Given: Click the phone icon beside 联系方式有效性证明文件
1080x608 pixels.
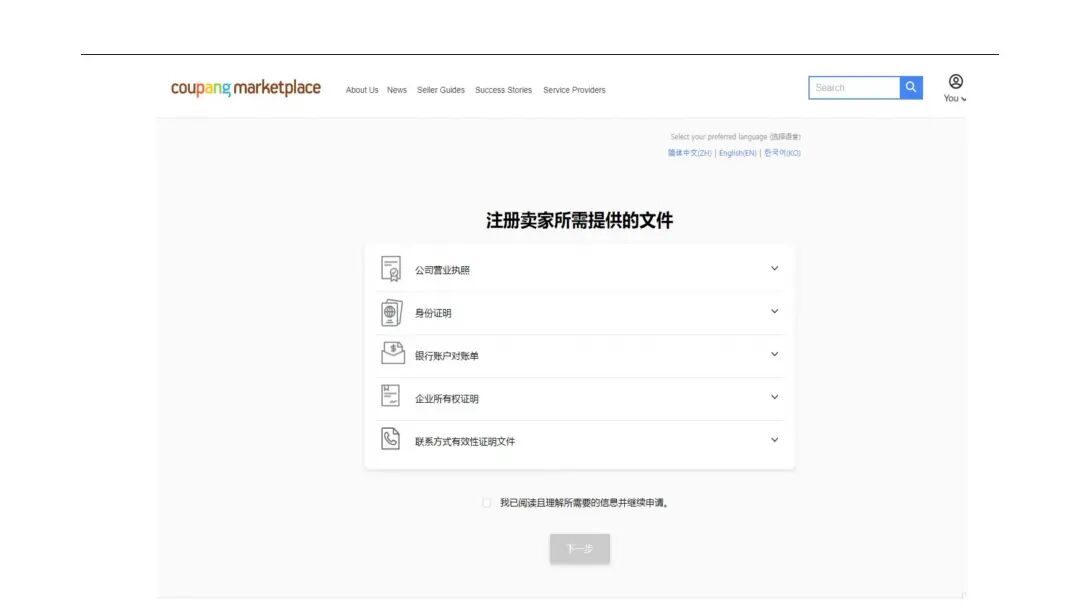Looking at the screenshot, I should point(390,439).
